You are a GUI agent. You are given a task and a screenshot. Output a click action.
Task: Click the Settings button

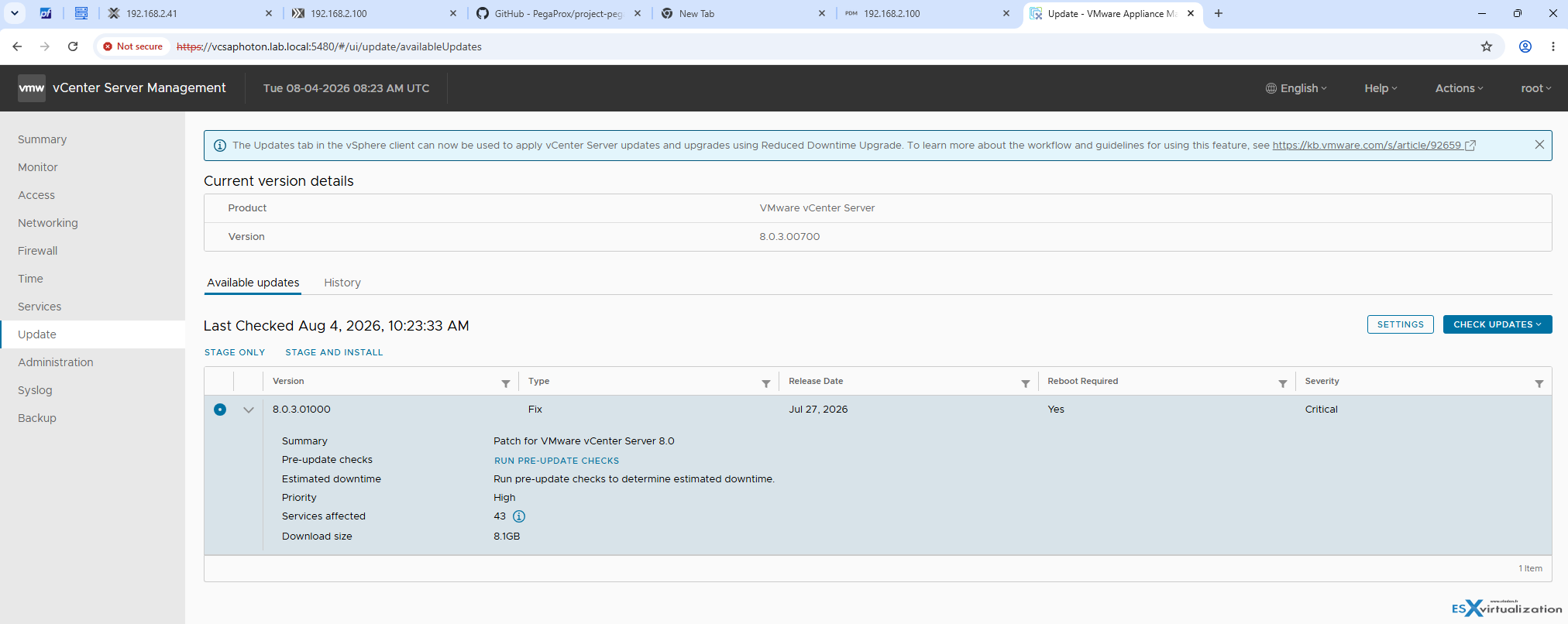coord(1400,324)
